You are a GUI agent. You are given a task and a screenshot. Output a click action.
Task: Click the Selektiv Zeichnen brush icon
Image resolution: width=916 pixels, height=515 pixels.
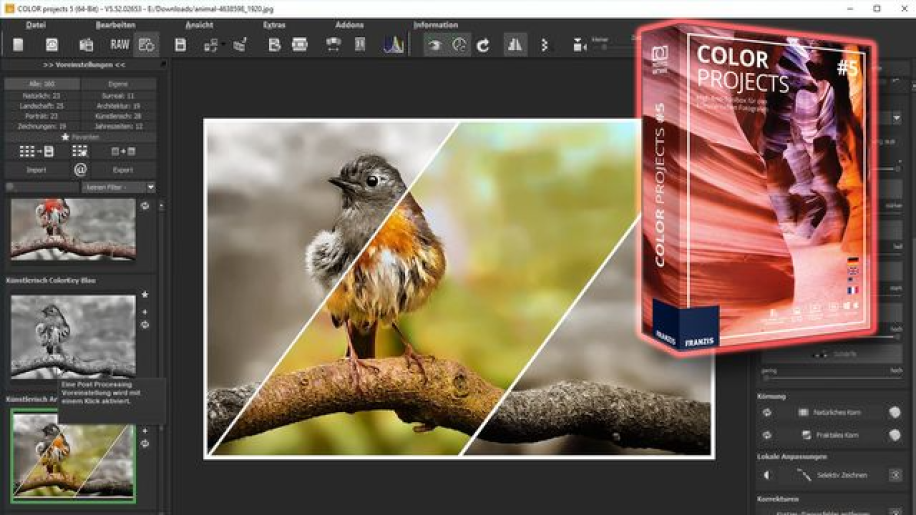804,476
